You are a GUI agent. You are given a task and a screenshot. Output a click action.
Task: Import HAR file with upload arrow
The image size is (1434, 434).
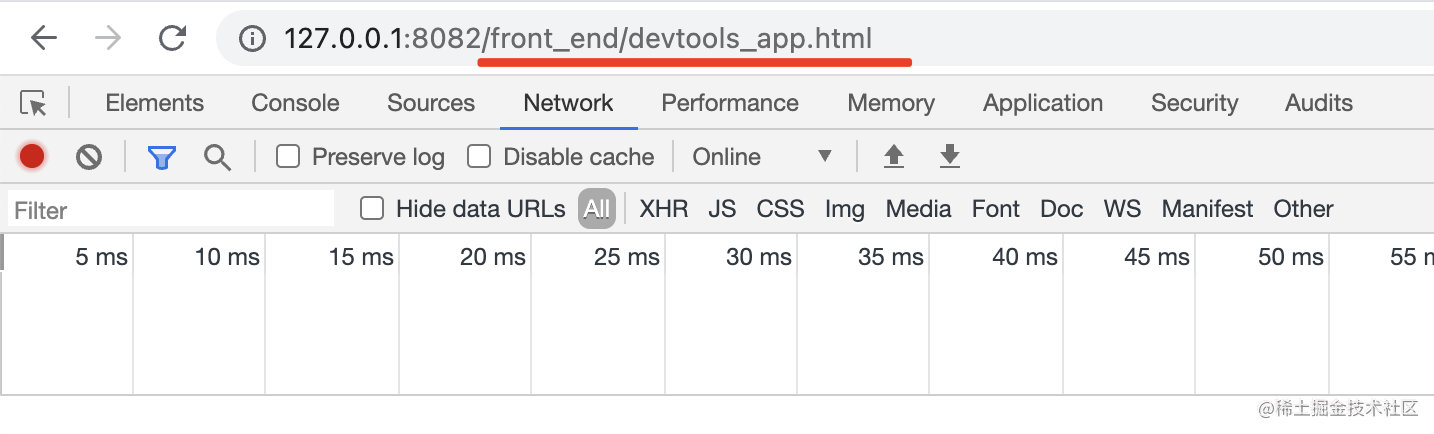[x=894, y=156]
